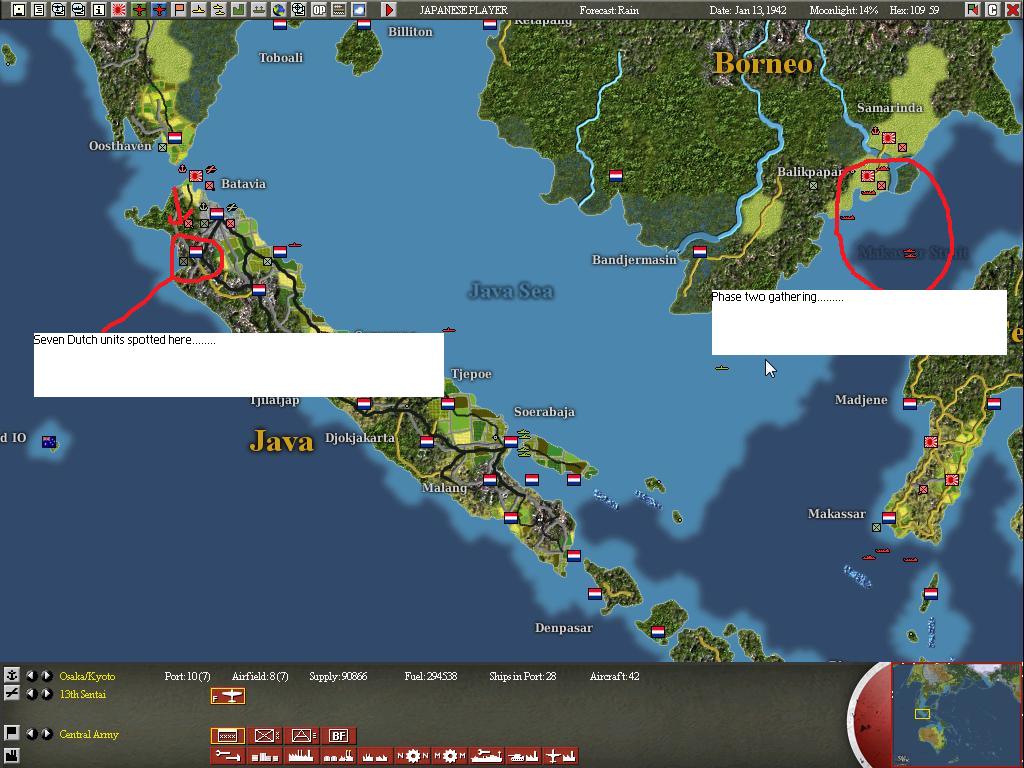Open the document list report icon

pos(39,10)
